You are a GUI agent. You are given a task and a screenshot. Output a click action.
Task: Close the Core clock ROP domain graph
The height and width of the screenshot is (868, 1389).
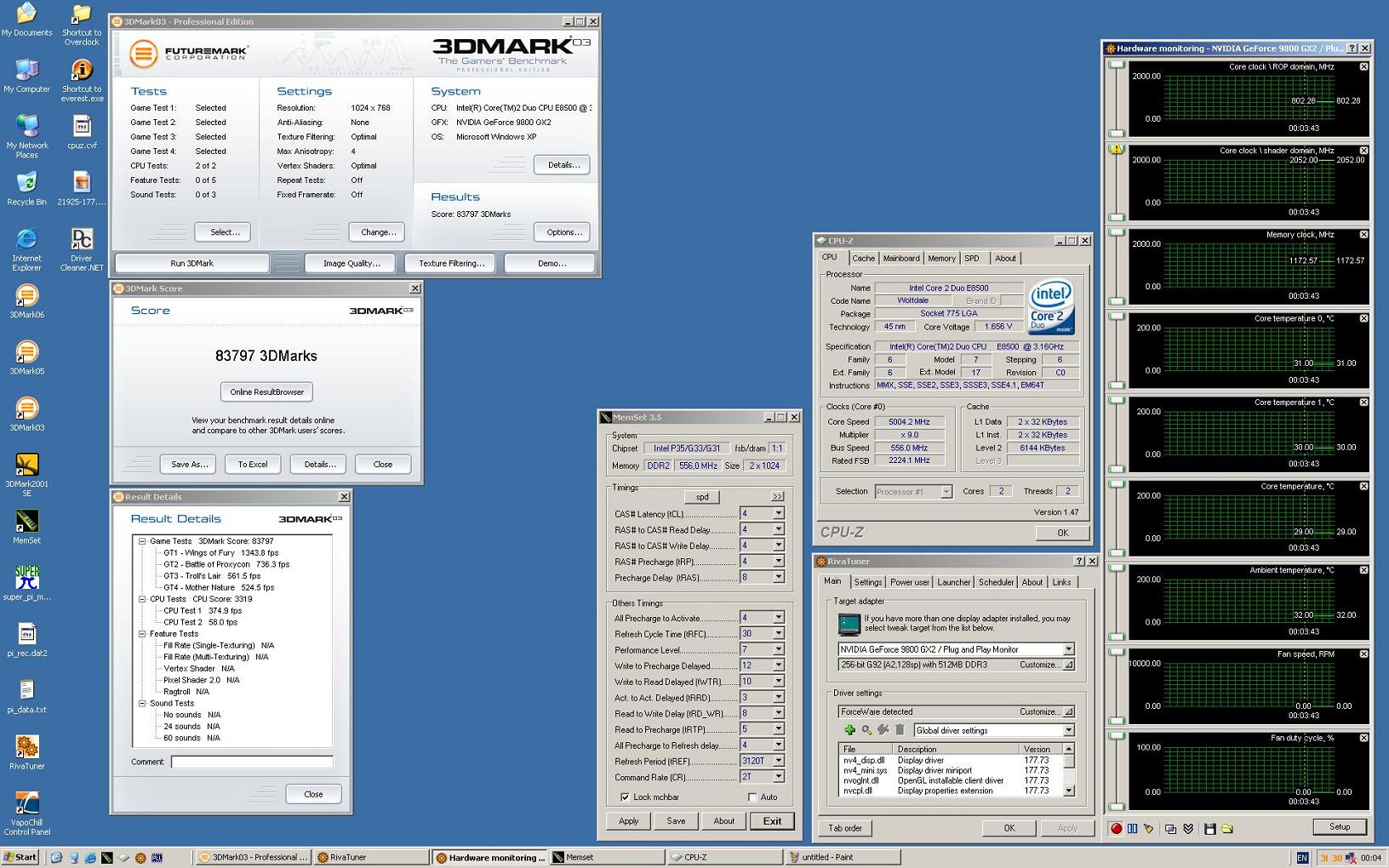click(1363, 66)
